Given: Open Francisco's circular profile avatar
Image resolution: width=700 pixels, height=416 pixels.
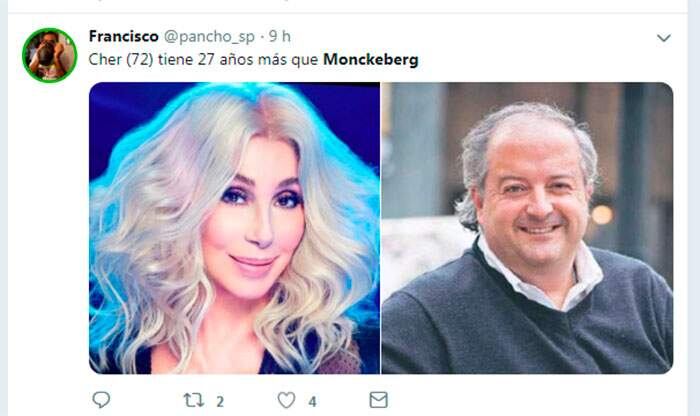Looking at the screenshot, I should [50, 55].
